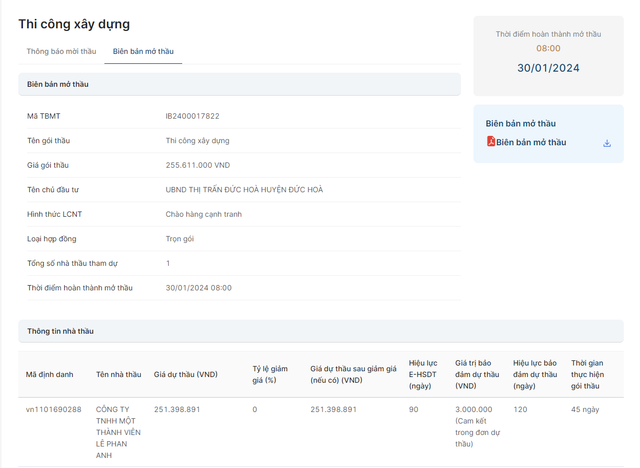640x468 pixels.
Task: Click the Tỷ lệ giảm giá (%) column header
Action: pos(270,375)
